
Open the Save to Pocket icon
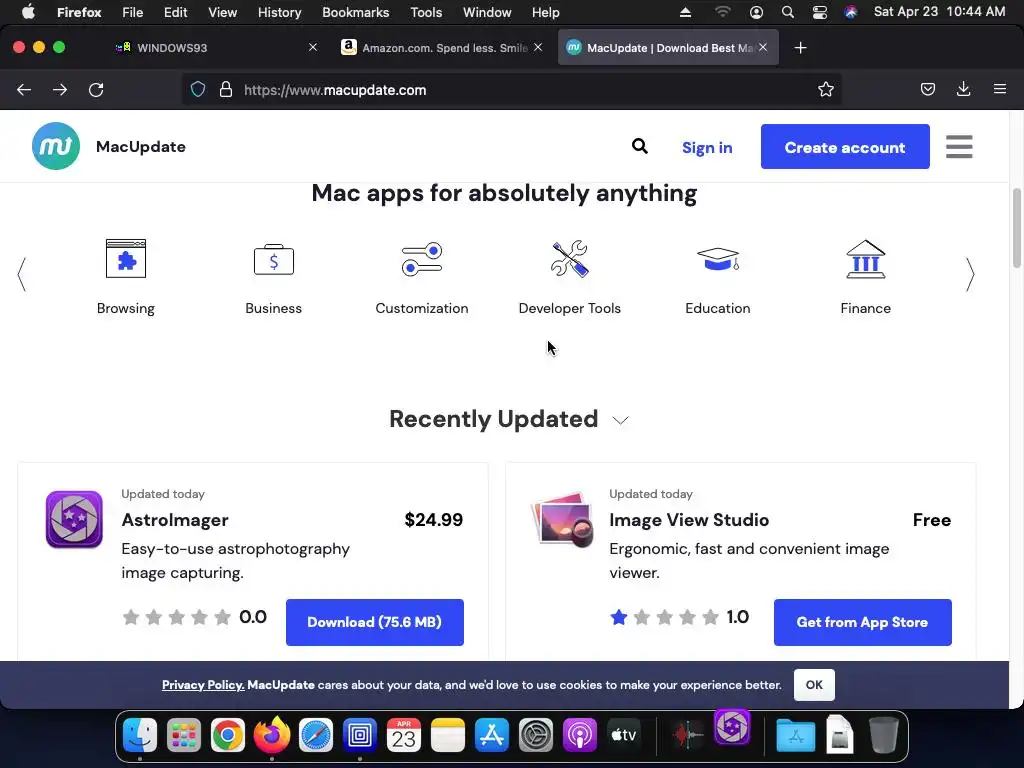[x=927, y=89]
